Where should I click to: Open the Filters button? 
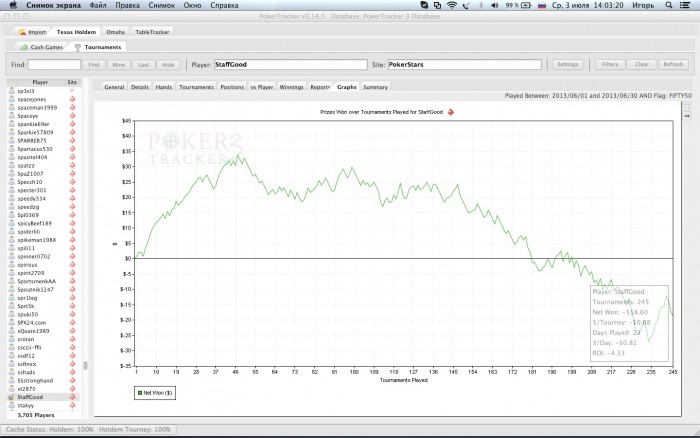click(x=610, y=64)
